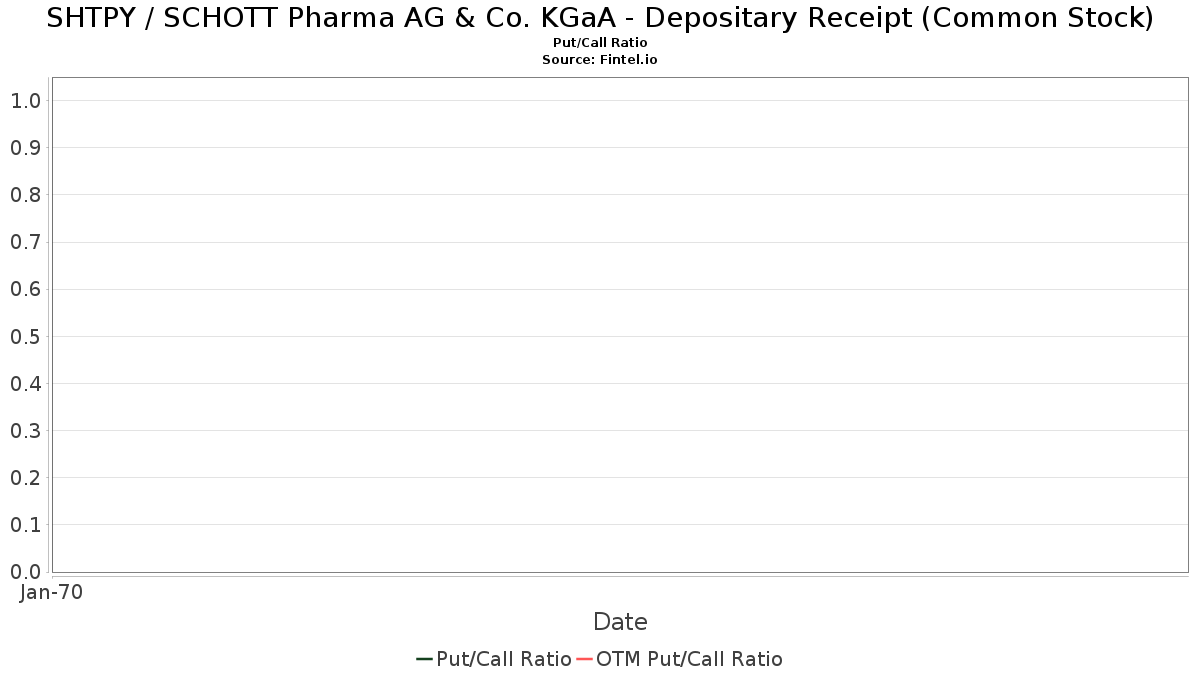Screen dimensions: 1200x675
Task: Click the 0.1 y-axis label
Action: pos(25,525)
